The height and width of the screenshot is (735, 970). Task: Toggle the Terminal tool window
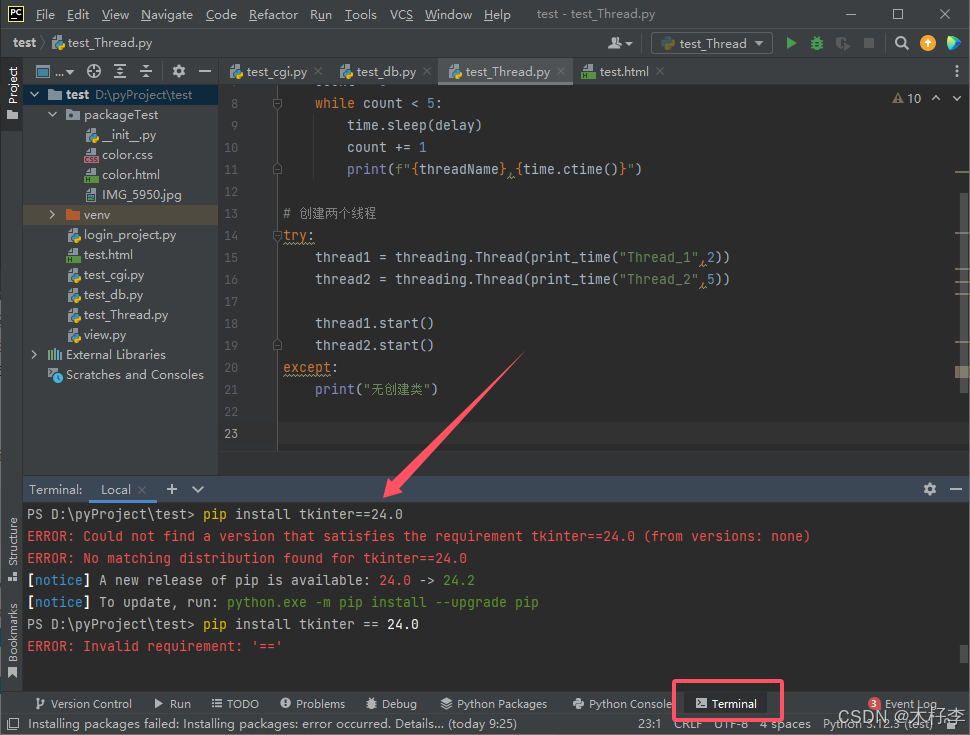click(x=727, y=703)
